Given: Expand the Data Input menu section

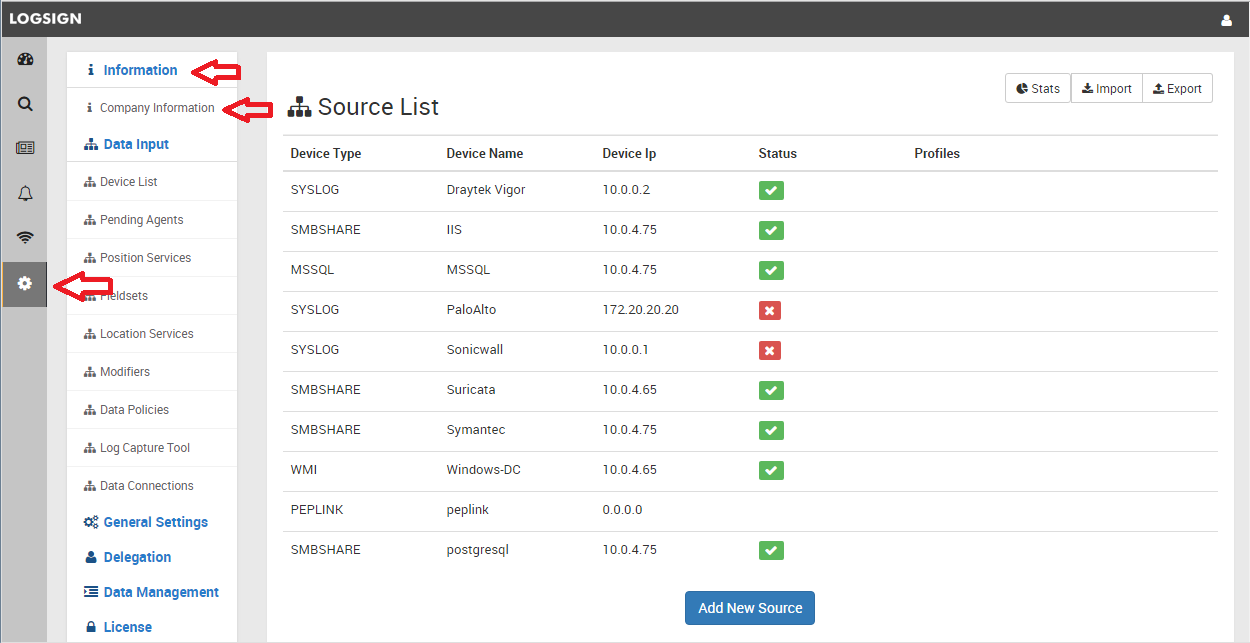Looking at the screenshot, I should [x=127, y=144].
